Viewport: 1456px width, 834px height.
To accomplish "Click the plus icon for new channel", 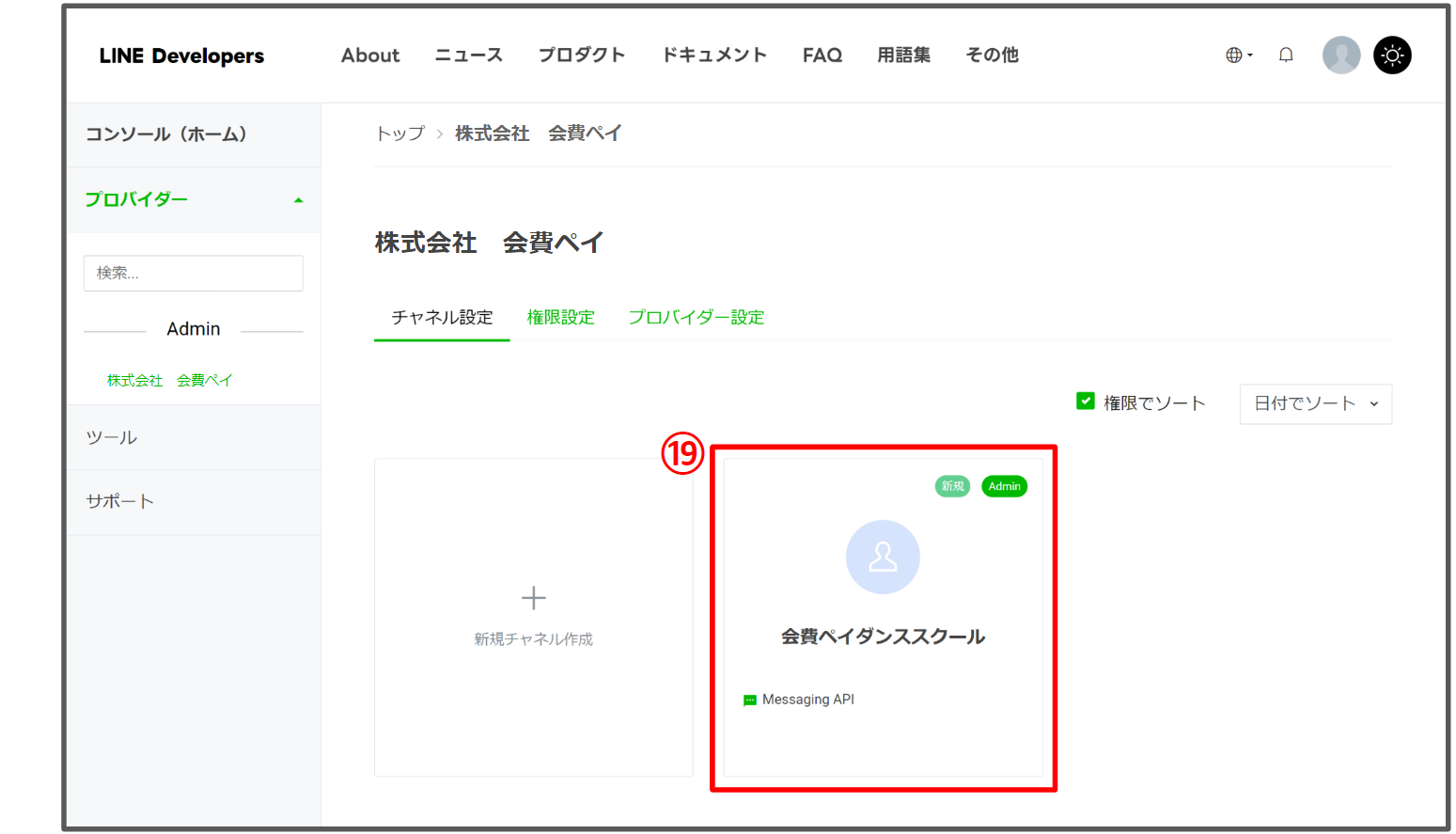I will [x=533, y=598].
